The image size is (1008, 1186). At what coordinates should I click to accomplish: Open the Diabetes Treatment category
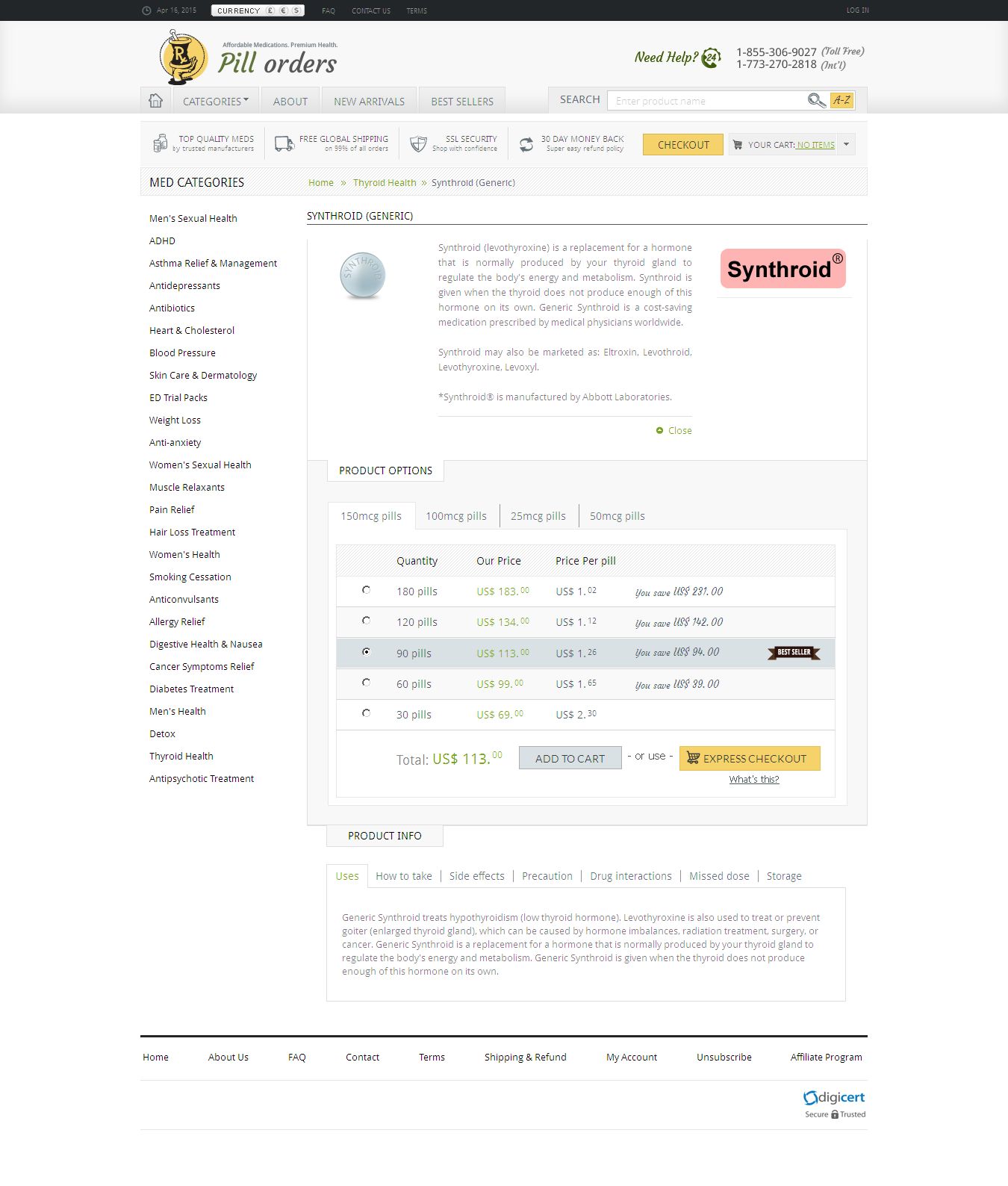point(191,689)
